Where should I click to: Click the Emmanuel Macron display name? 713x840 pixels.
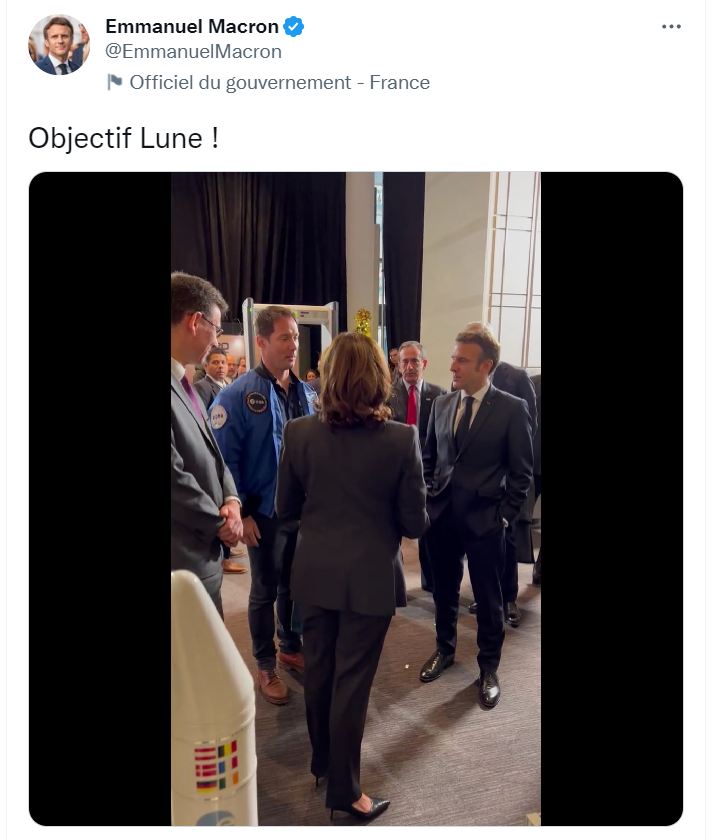click(x=192, y=26)
